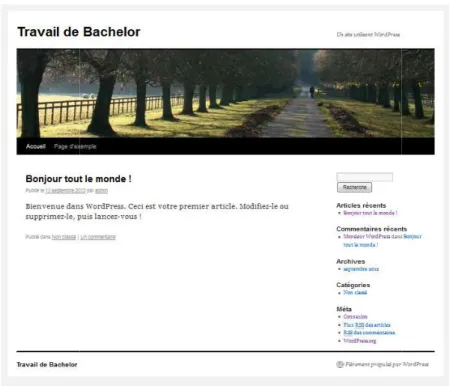The width and height of the screenshot is (450, 386).
Task: Click the WordPress logo icon in footer
Action: click(x=340, y=364)
